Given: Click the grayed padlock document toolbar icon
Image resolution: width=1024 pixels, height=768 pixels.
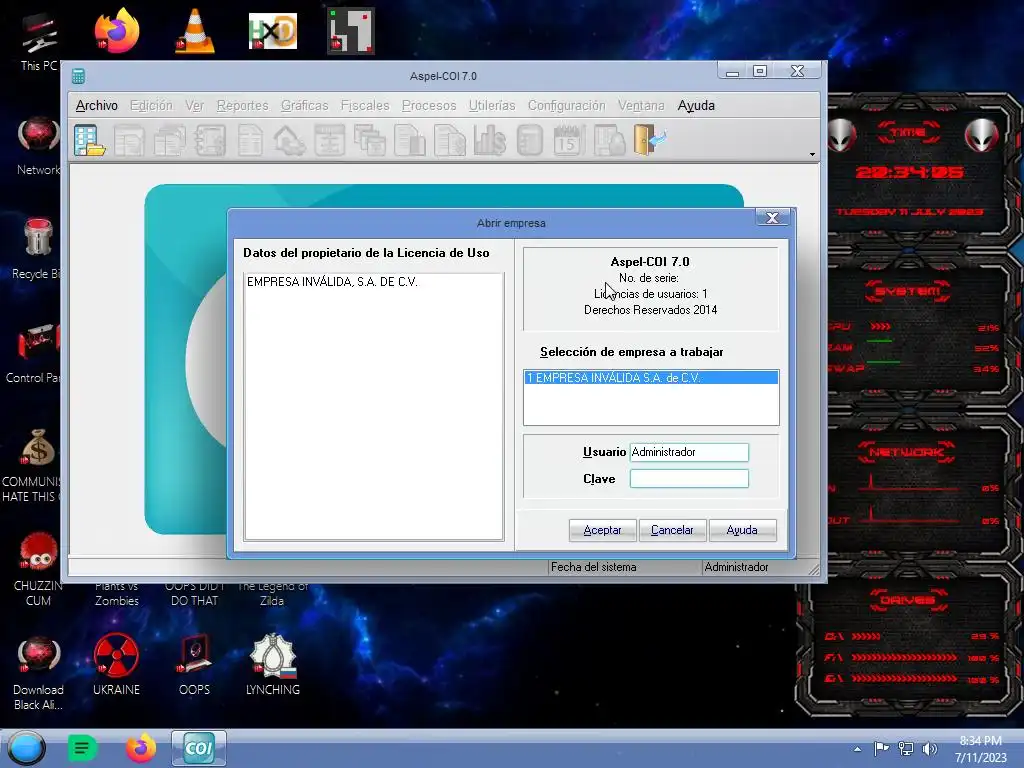Looking at the screenshot, I should [x=609, y=140].
